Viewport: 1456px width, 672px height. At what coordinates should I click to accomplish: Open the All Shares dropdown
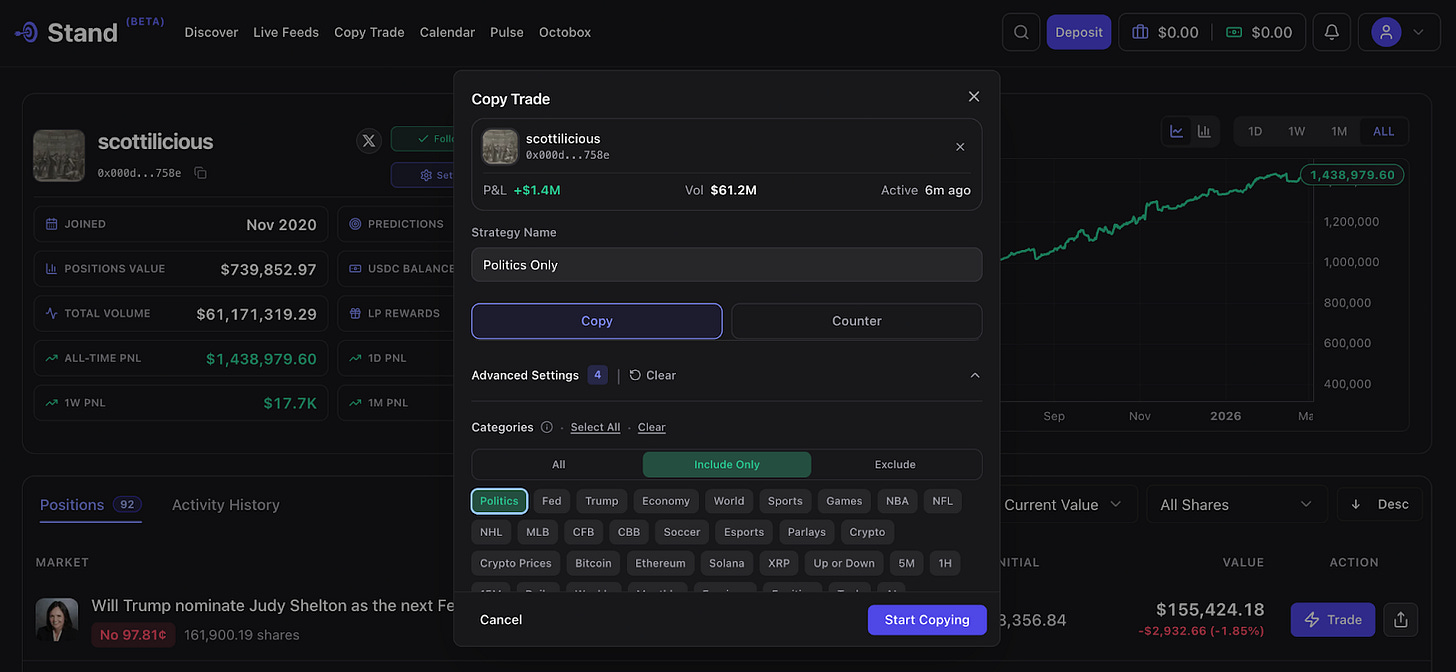tap(1236, 505)
